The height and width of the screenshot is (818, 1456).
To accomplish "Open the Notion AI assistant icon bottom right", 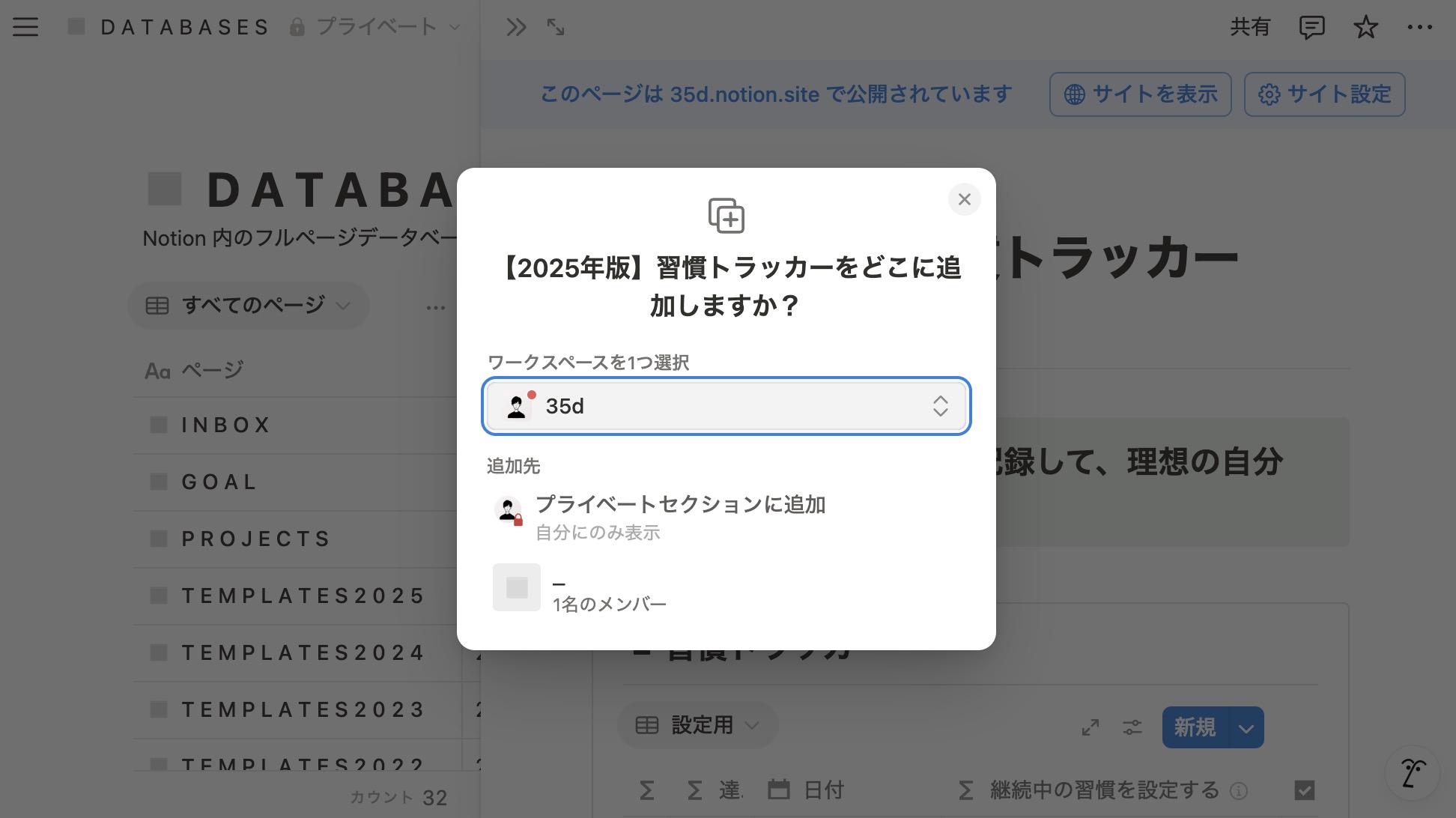I will coord(1413,773).
